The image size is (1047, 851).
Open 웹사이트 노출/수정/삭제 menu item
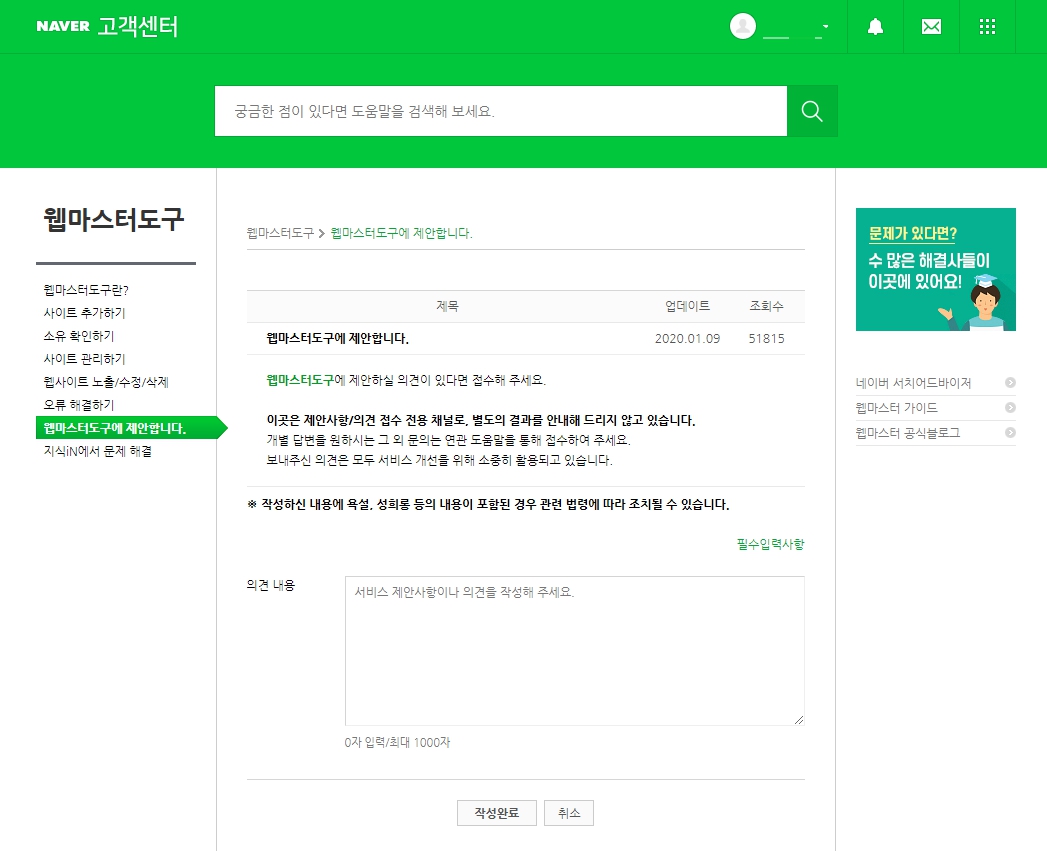[106, 382]
